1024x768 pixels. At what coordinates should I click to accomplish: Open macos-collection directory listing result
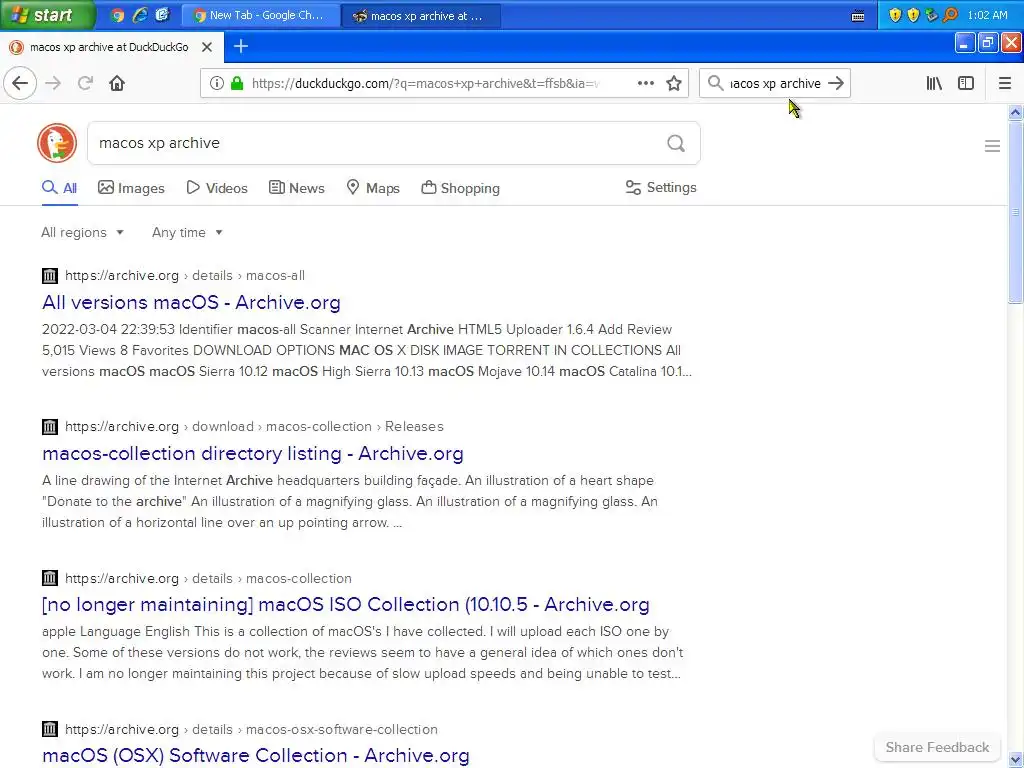pos(253,453)
